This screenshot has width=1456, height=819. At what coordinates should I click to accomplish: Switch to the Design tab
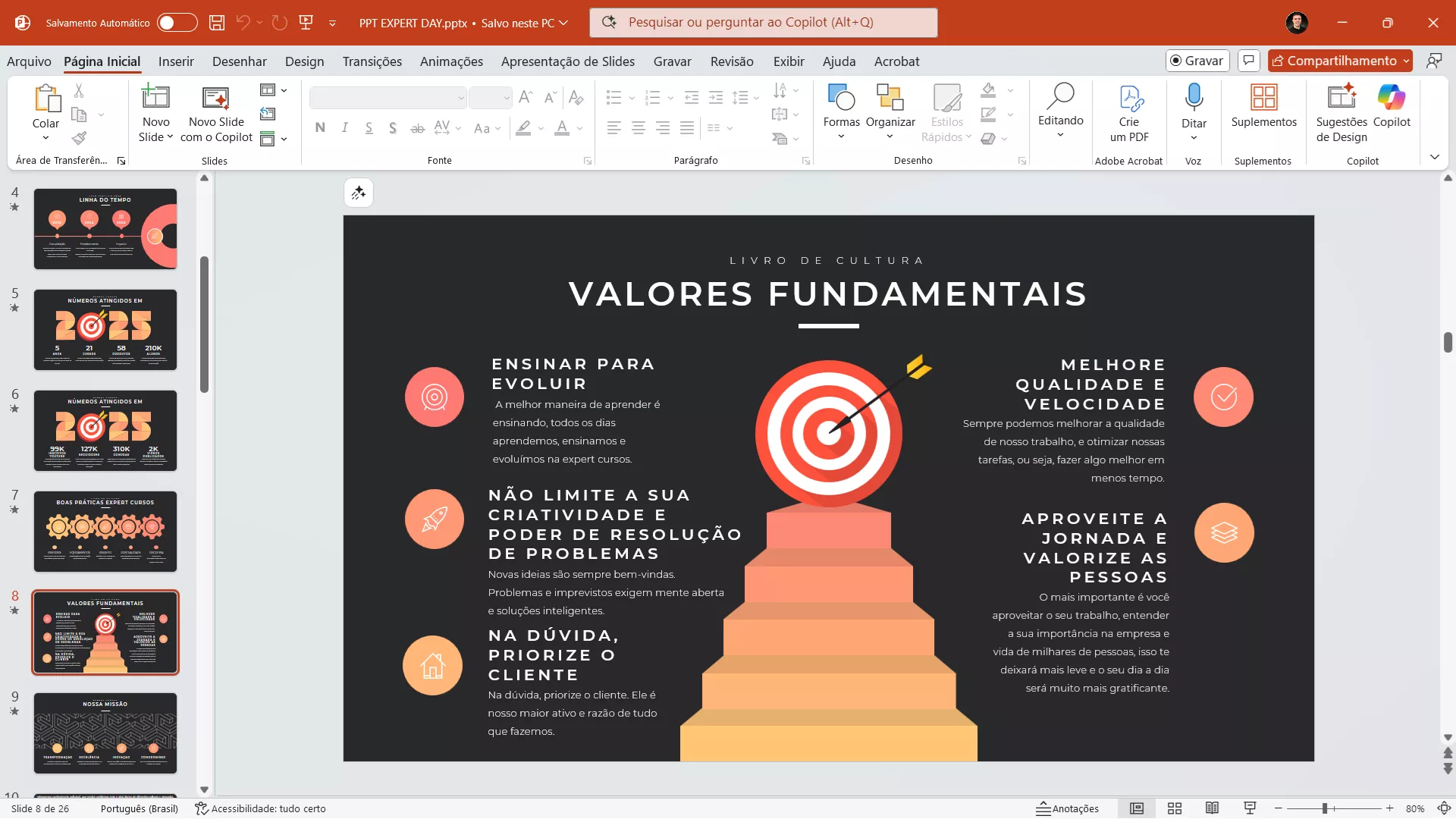tap(304, 61)
